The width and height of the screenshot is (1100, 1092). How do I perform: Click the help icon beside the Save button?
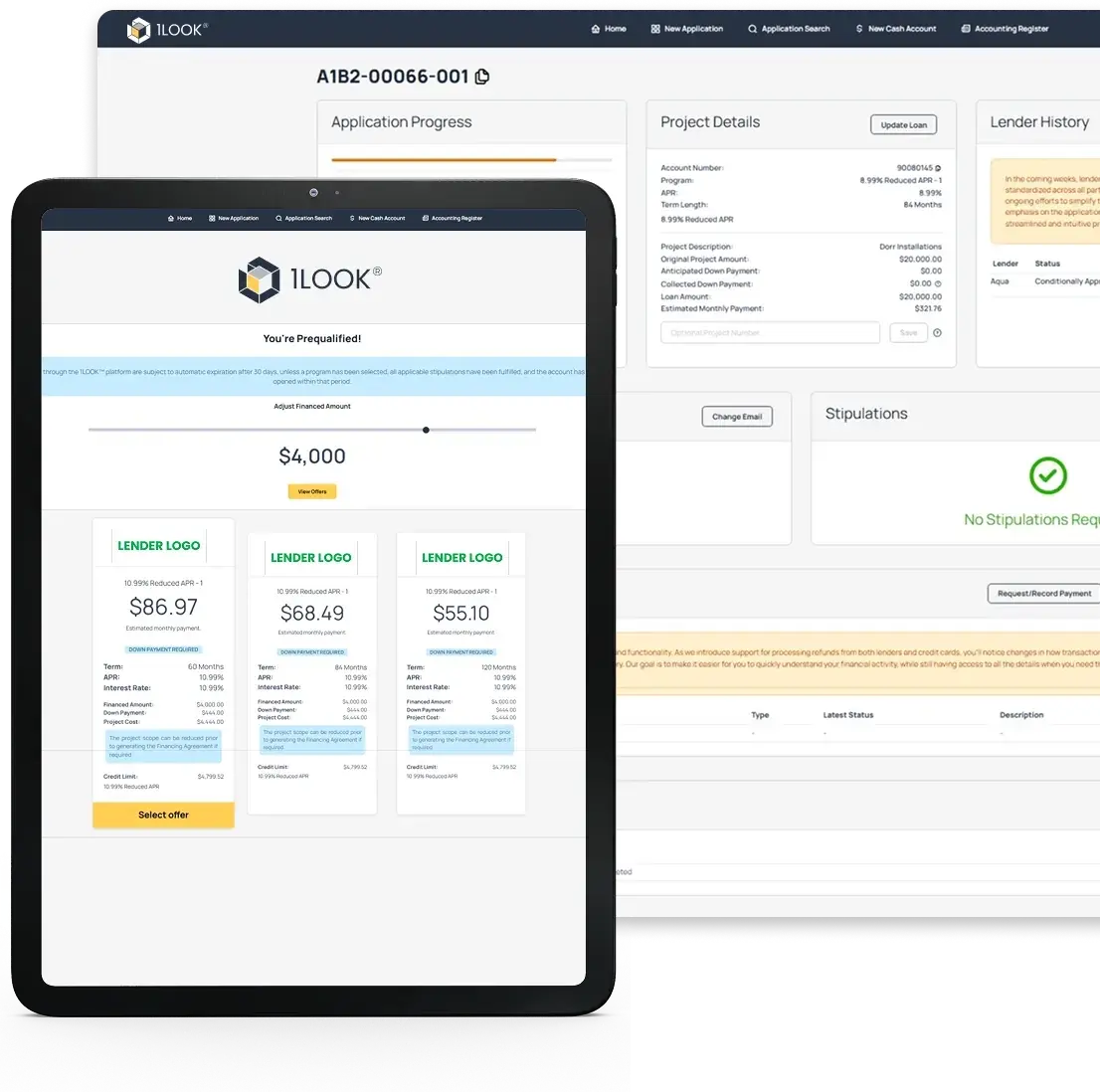(937, 333)
